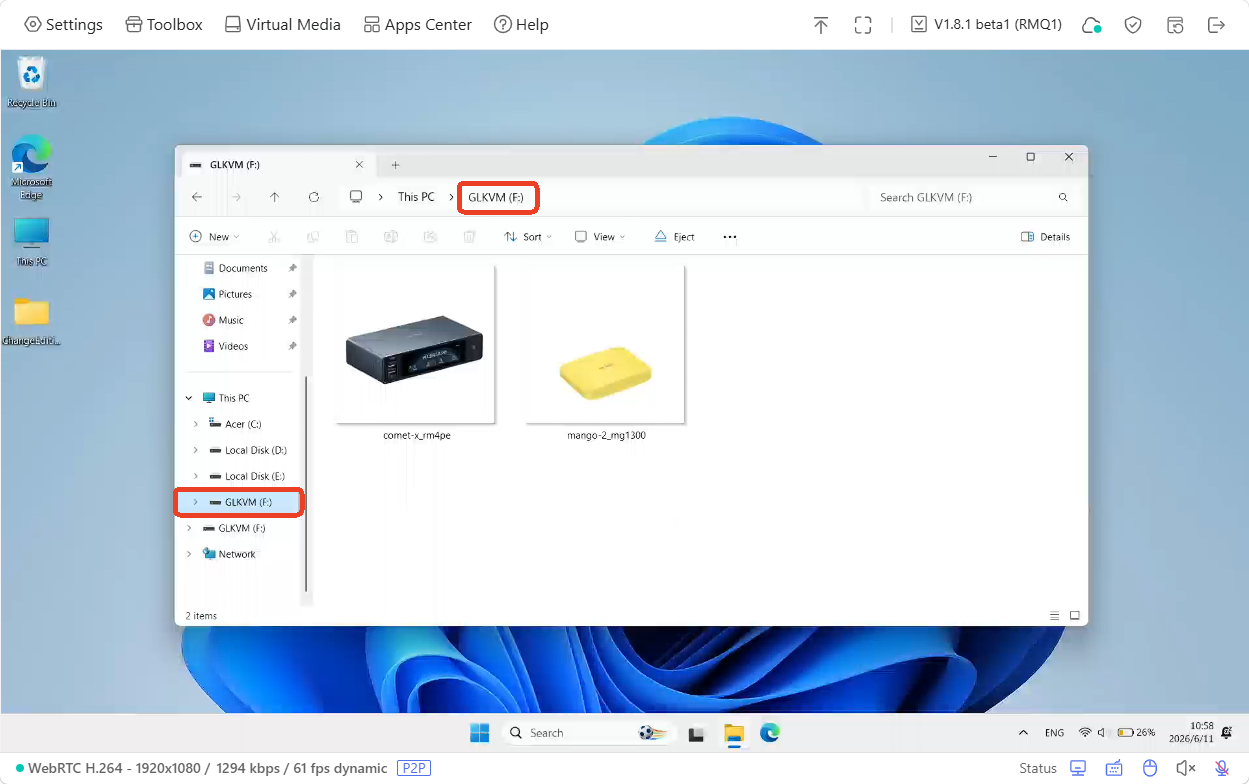Click This PC in the address breadcrumb

point(416,197)
